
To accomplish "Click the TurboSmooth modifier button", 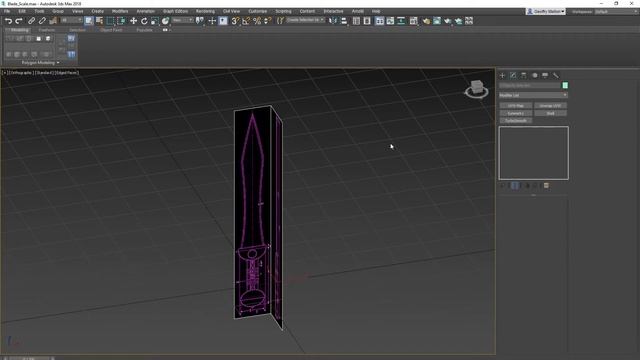I will pyautogui.click(x=516, y=120).
